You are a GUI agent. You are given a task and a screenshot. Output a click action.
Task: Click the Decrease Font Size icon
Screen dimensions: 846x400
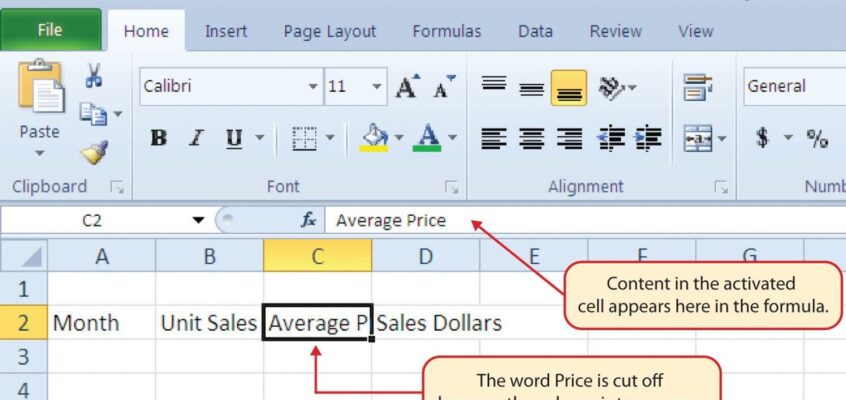(445, 86)
